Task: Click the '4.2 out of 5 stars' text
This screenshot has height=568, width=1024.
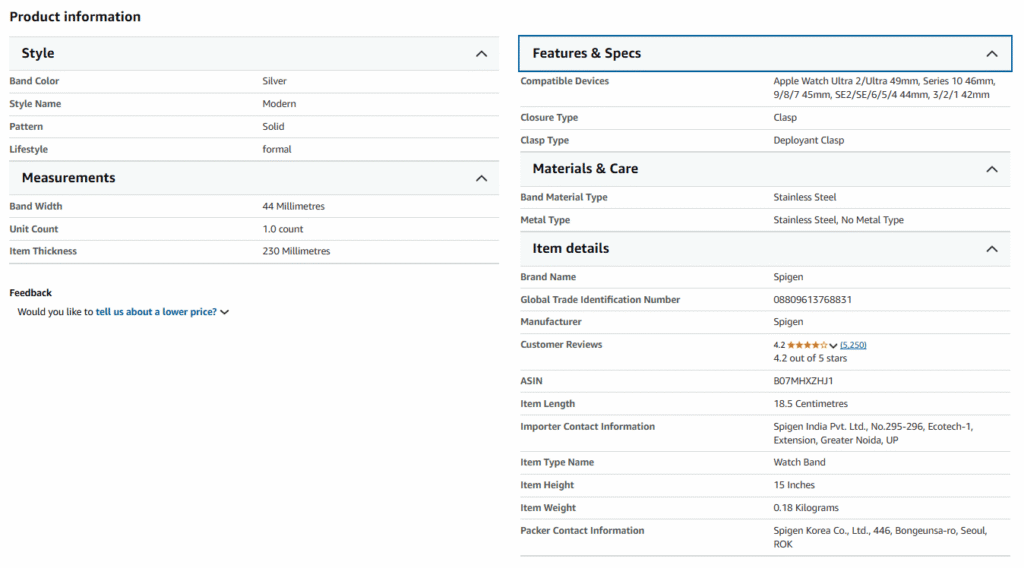Action: pyautogui.click(x=810, y=358)
